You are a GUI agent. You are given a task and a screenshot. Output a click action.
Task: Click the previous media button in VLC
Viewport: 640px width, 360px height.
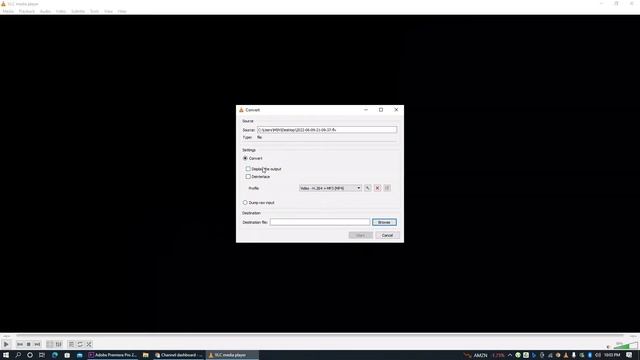[20, 344]
